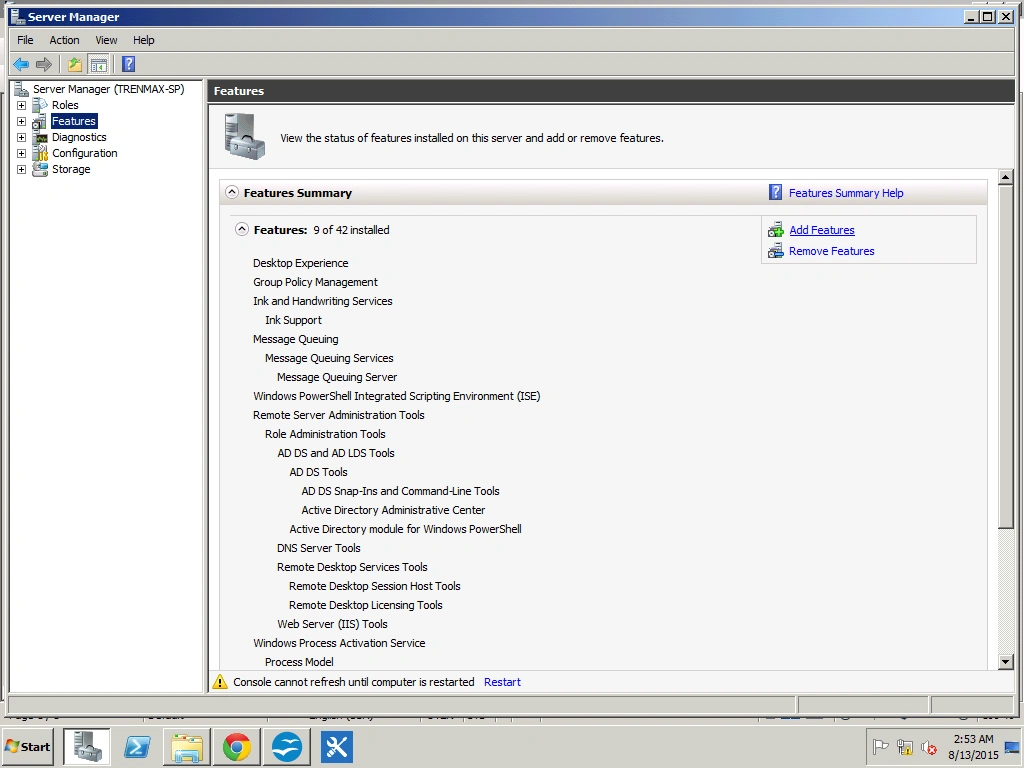Click the blue Help toolbar icon
1024x768 pixels.
pos(129,64)
